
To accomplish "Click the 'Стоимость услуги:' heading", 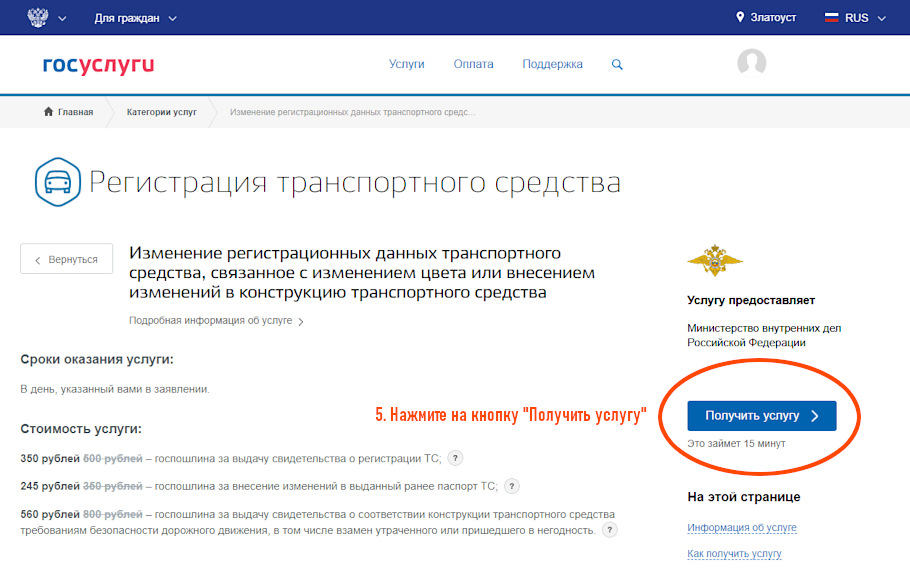I will pos(81,429).
